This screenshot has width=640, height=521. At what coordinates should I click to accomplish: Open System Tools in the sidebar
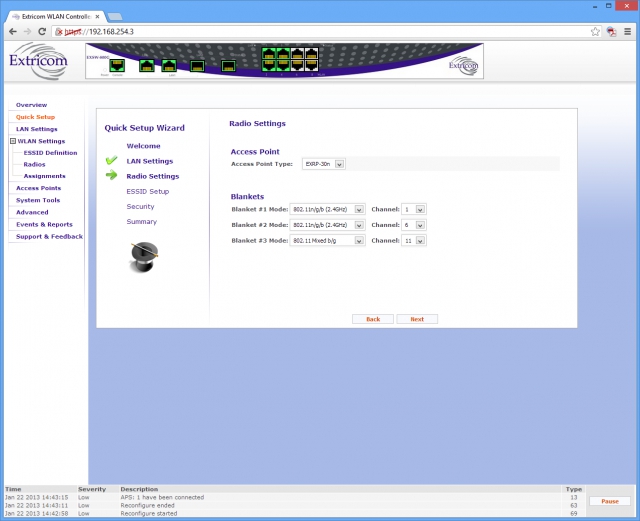38,200
